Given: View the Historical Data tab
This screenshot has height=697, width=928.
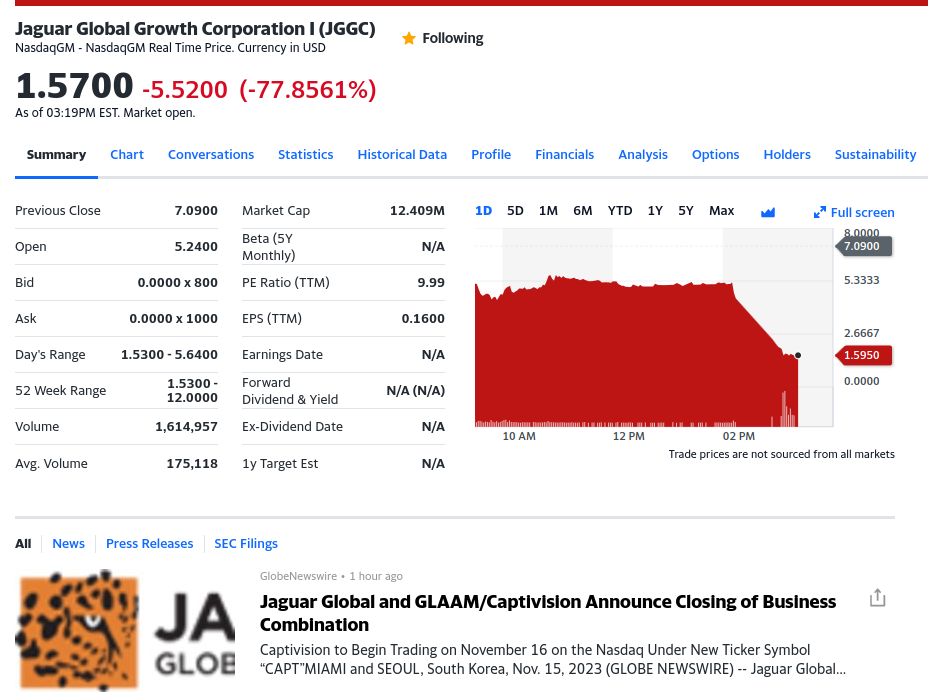Looking at the screenshot, I should coord(402,154).
